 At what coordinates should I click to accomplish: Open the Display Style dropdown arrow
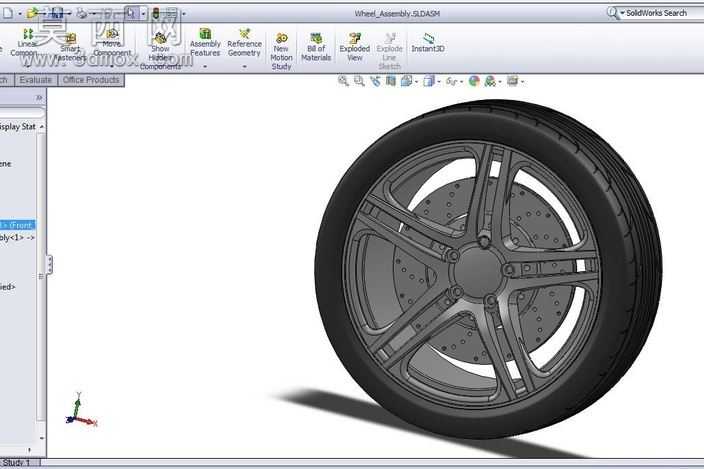(x=439, y=82)
